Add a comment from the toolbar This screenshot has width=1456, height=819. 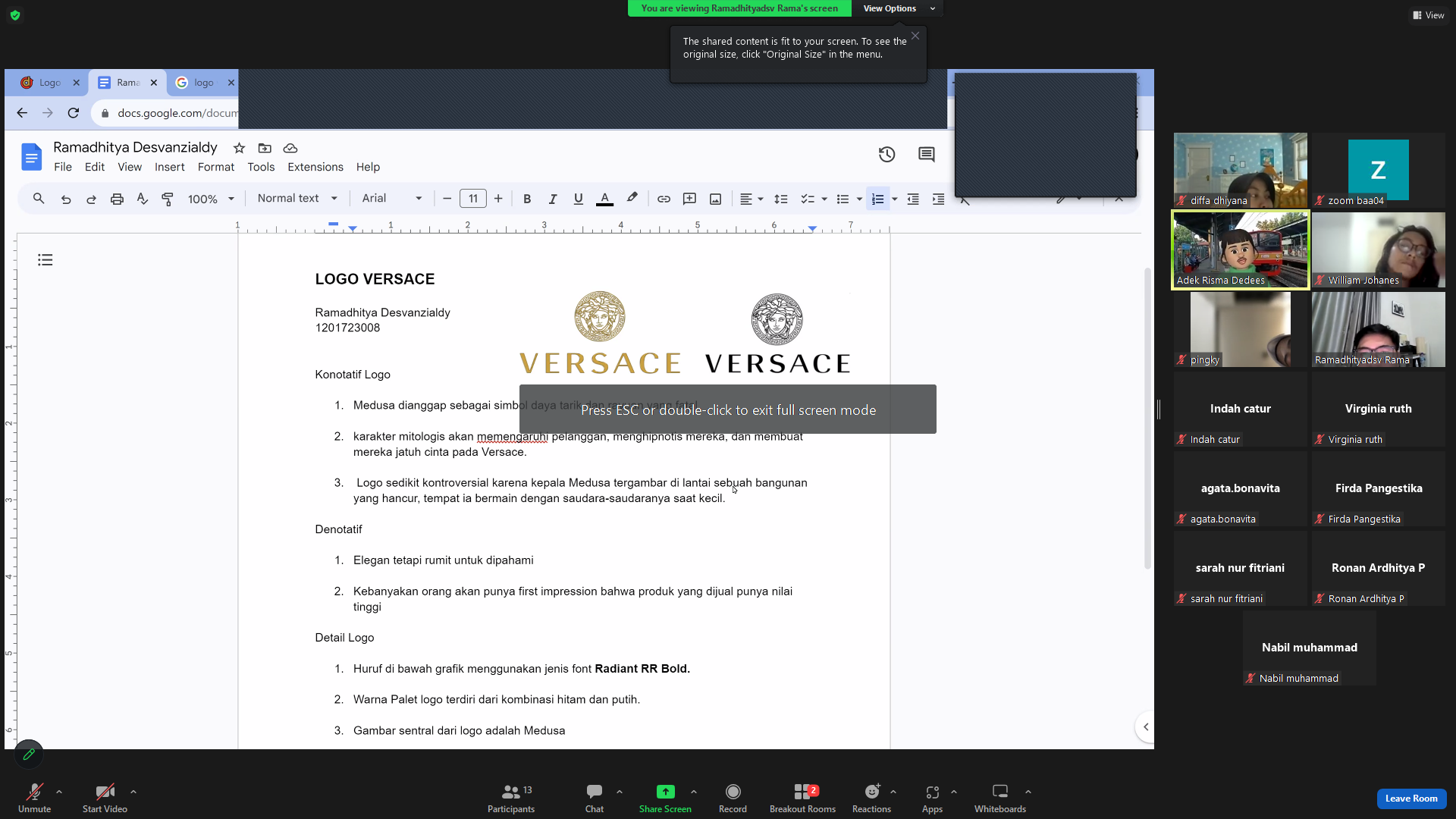(689, 199)
